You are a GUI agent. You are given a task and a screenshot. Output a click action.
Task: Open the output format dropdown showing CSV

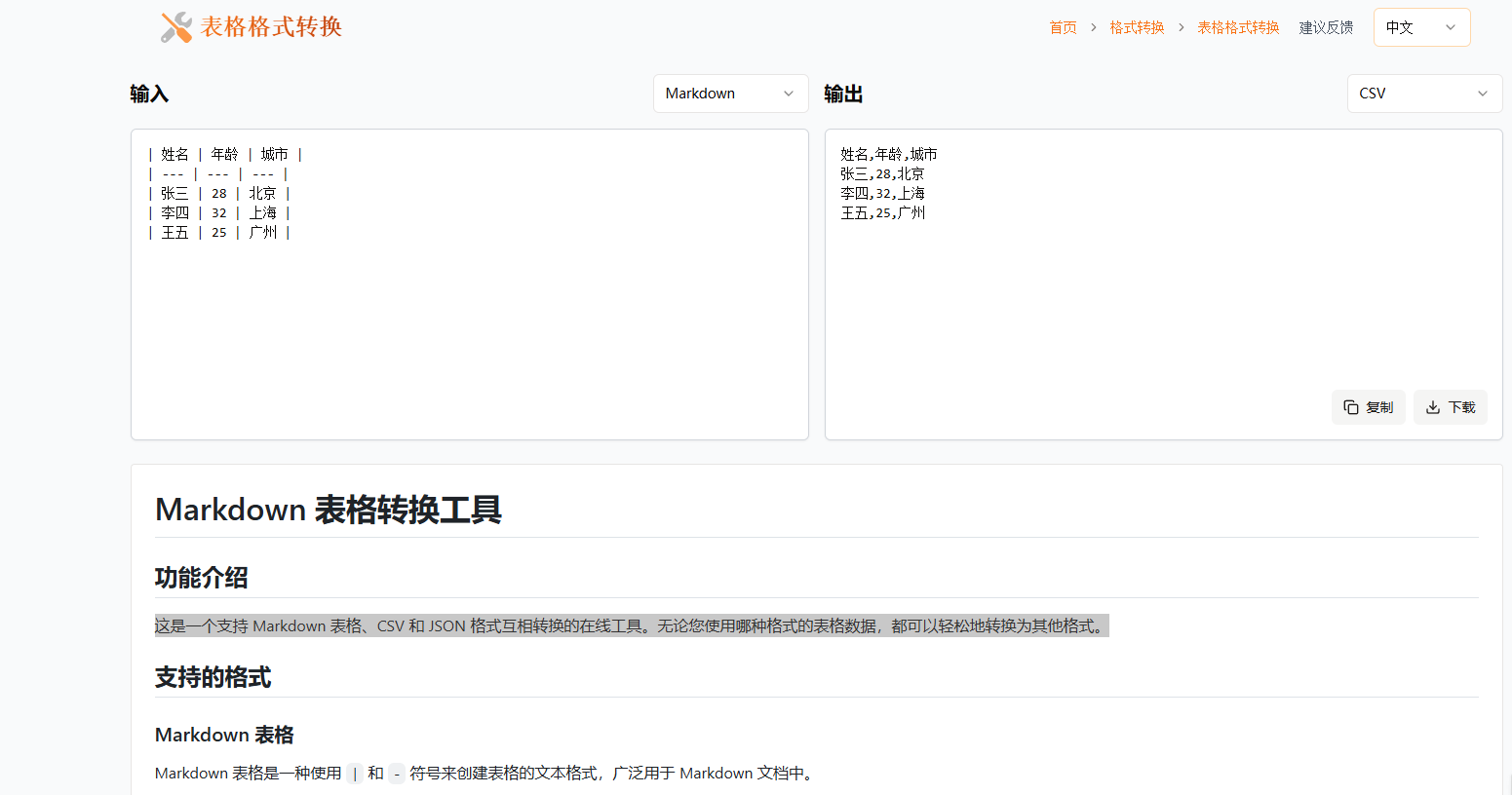click(1424, 93)
